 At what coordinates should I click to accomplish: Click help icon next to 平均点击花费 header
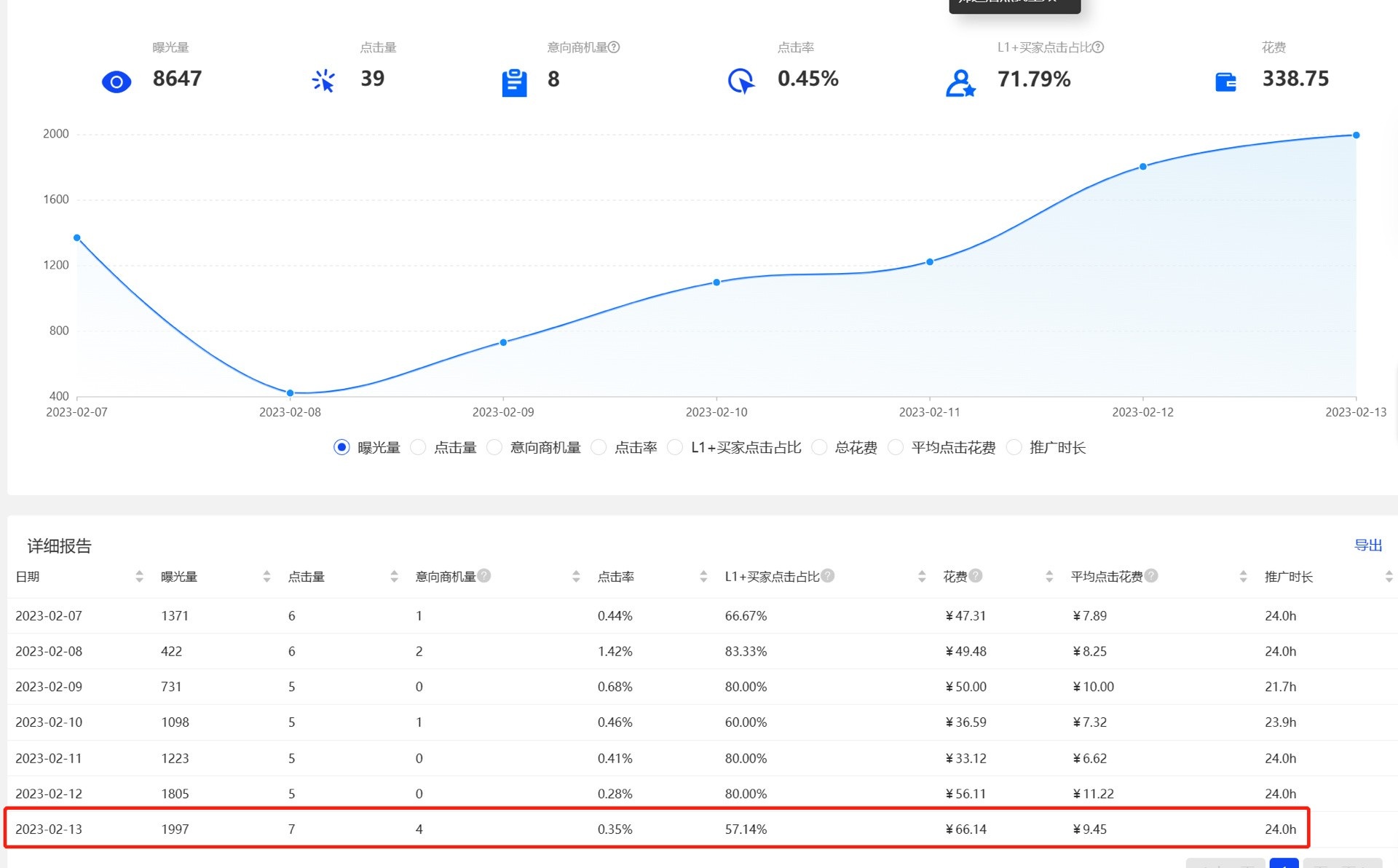1151,575
